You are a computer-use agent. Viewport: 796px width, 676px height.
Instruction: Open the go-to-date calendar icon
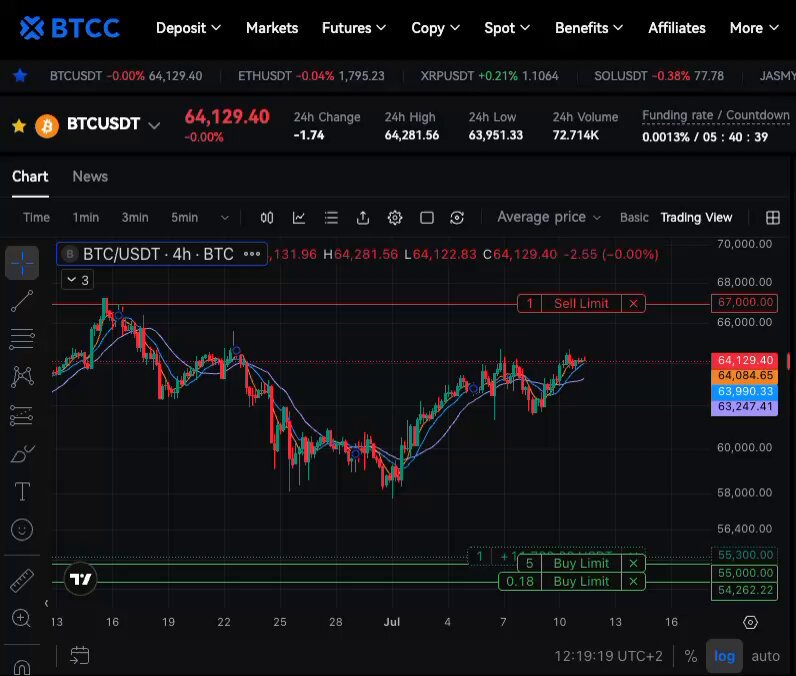coord(80,655)
